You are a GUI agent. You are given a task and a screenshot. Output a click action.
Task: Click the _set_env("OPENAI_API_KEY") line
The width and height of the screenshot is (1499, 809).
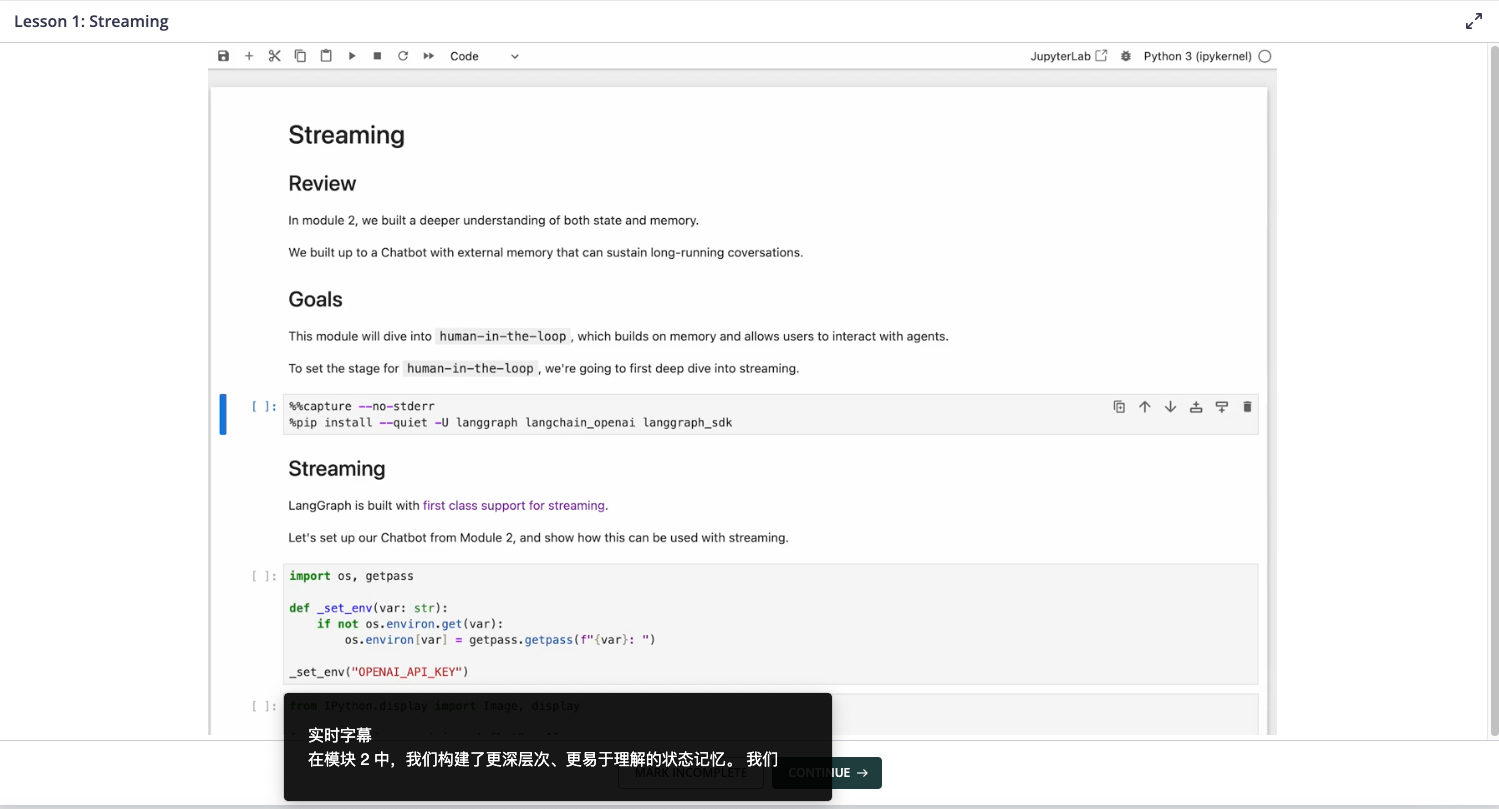pyautogui.click(x=378, y=671)
